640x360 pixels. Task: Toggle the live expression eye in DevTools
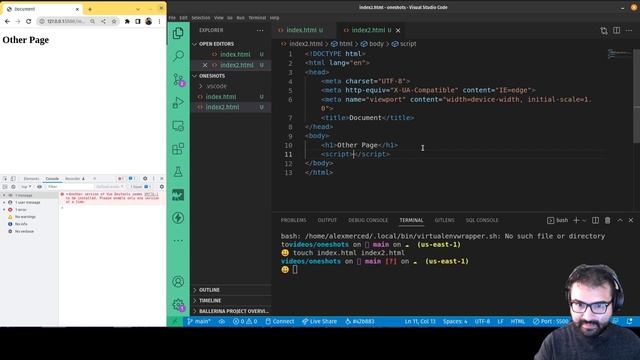[x=39, y=187]
